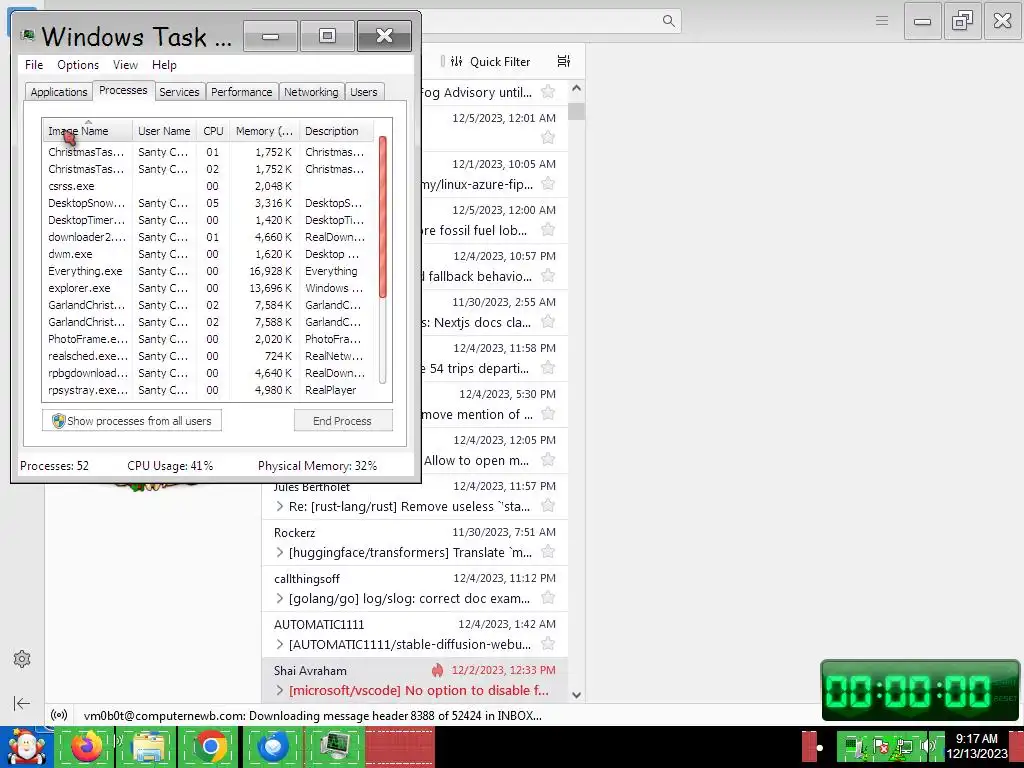Viewport: 1024px width, 768px height.
Task: Click the online status radio icon in status bar
Action: (x=59, y=716)
